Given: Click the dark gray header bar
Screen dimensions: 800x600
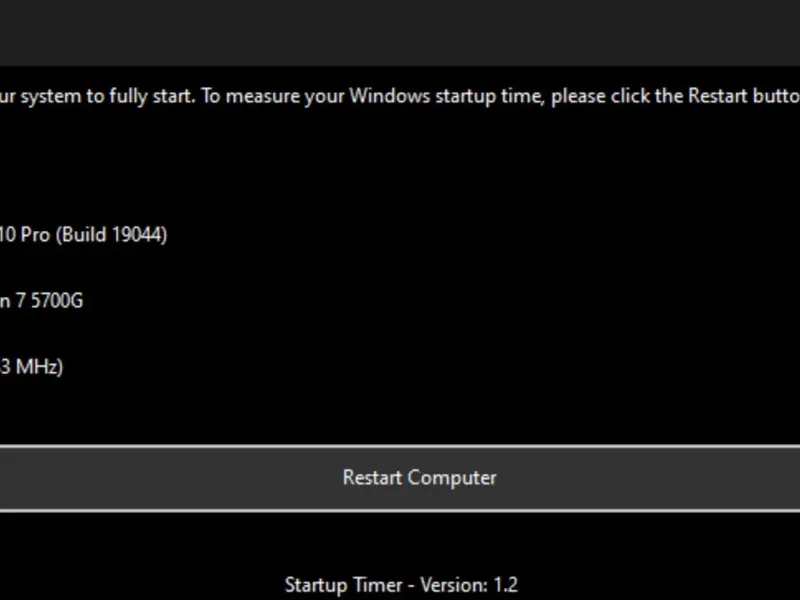Looking at the screenshot, I should [x=400, y=32].
